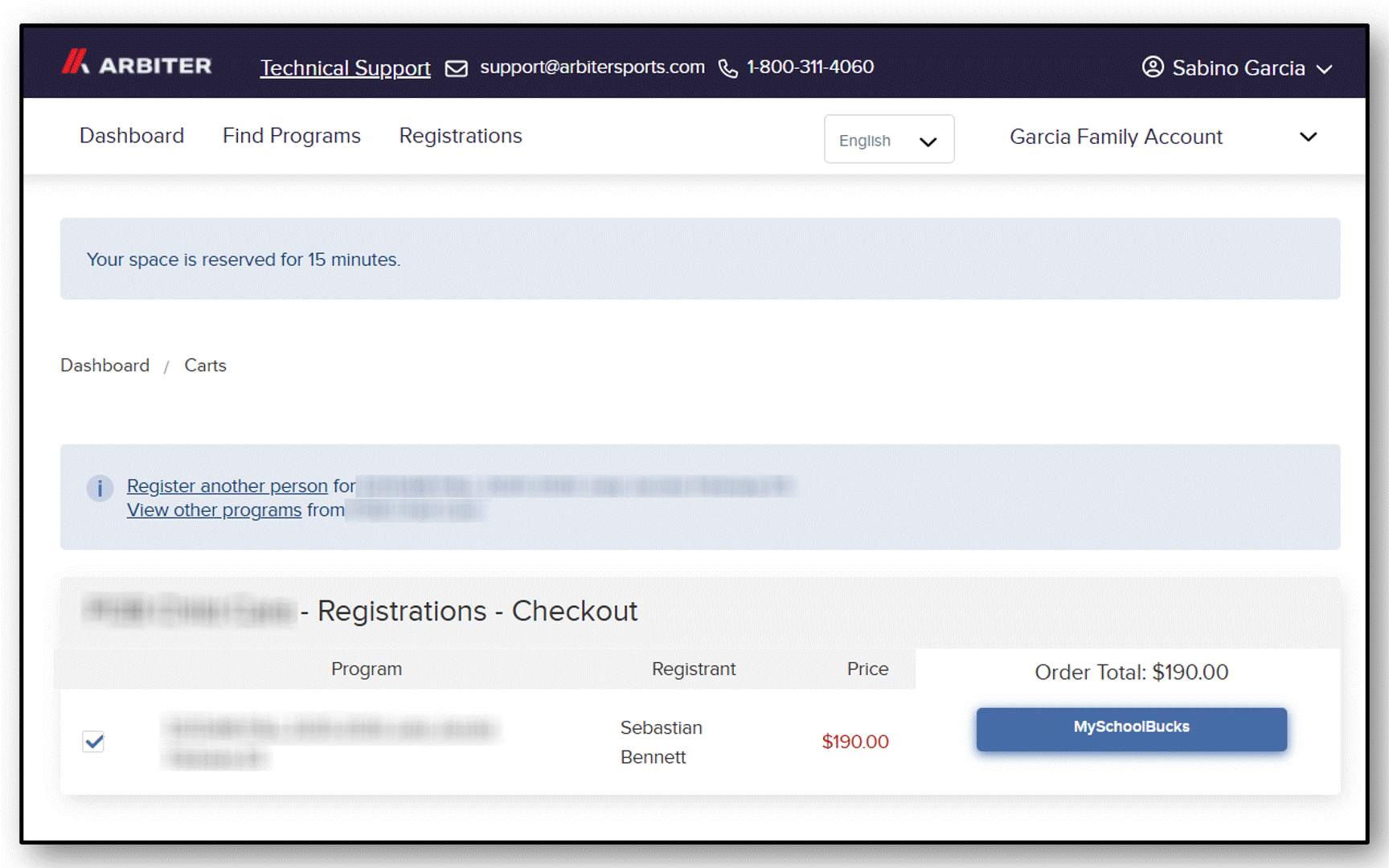1389x868 pixels.
Task: Click the user profile avatar icon
Action: 1153,67
